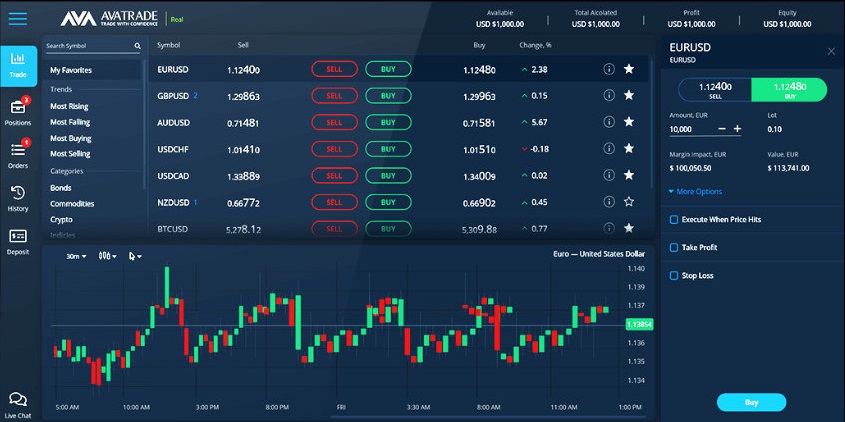Select the 1.12480 BUY toggle
The image size is (845, 422).
click(789, 89)
